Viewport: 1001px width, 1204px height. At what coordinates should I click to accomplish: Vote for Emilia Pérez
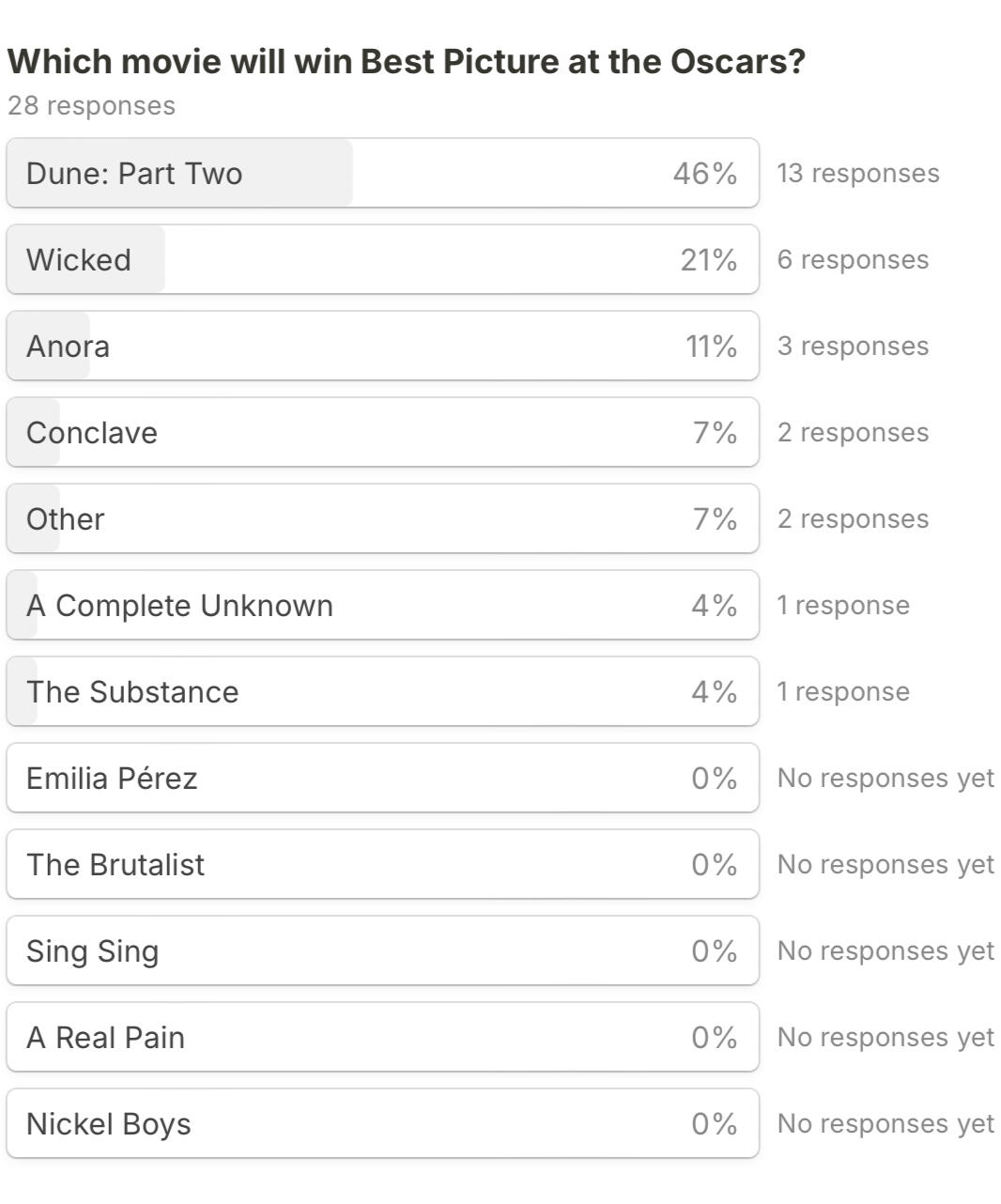click(382, 779)
